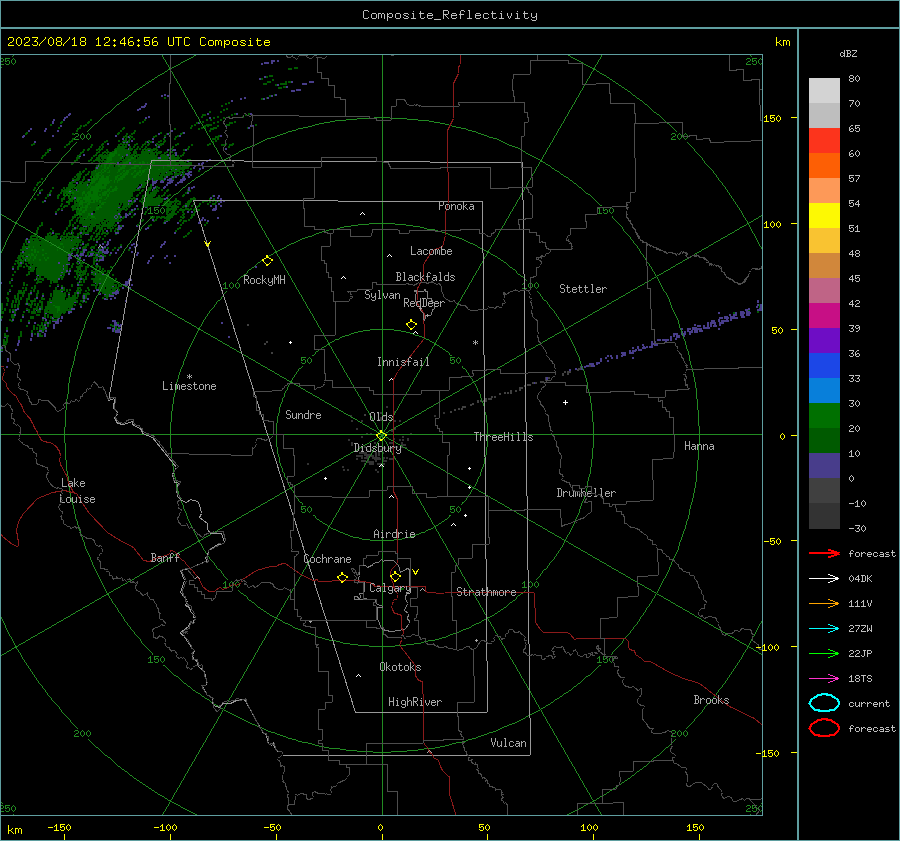Click the red forecast ellipse icon
The width and height of the screenshot is (900, 841).
[x=824, y=728]
